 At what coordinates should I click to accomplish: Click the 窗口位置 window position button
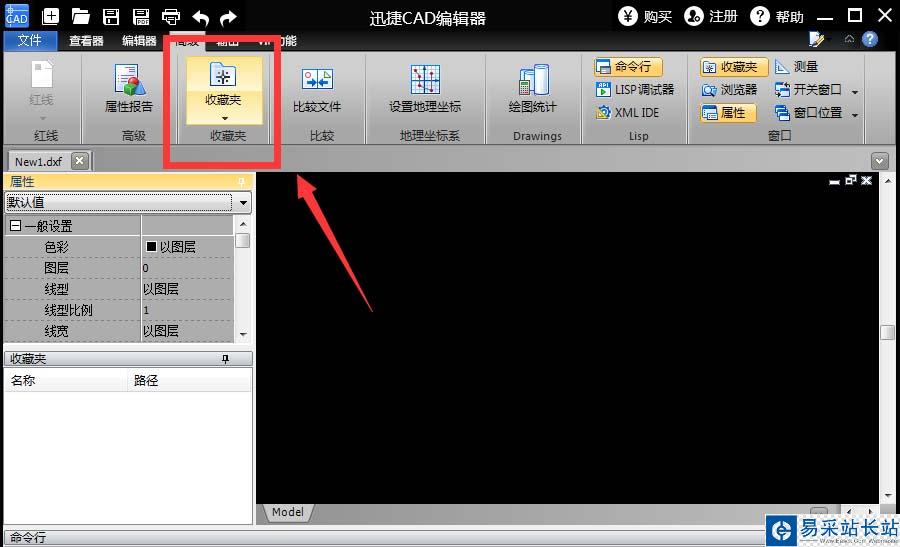pos(808,112)
